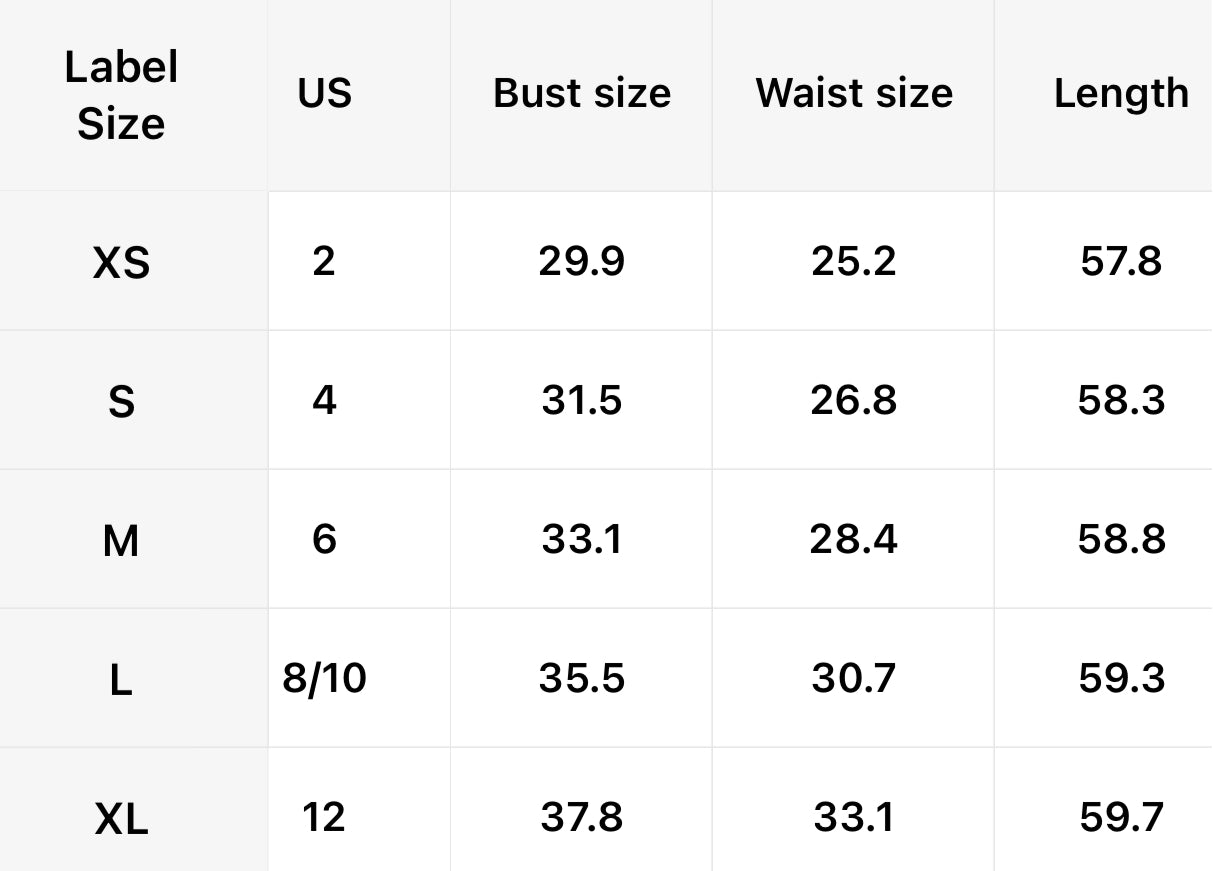Viewport: 1213px width, 871px height.
Task: Select the M size row label
Action: [x=121, y=541]
